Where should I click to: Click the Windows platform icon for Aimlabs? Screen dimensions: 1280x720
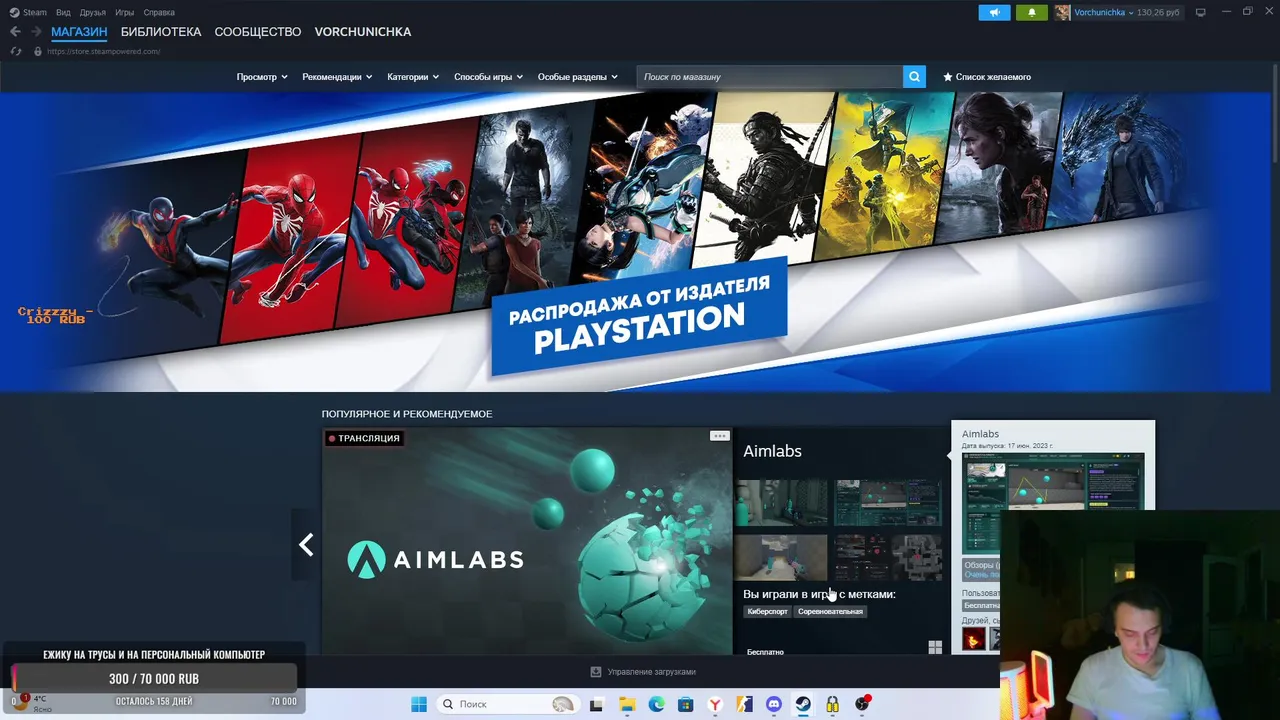[x=935, y=648]
